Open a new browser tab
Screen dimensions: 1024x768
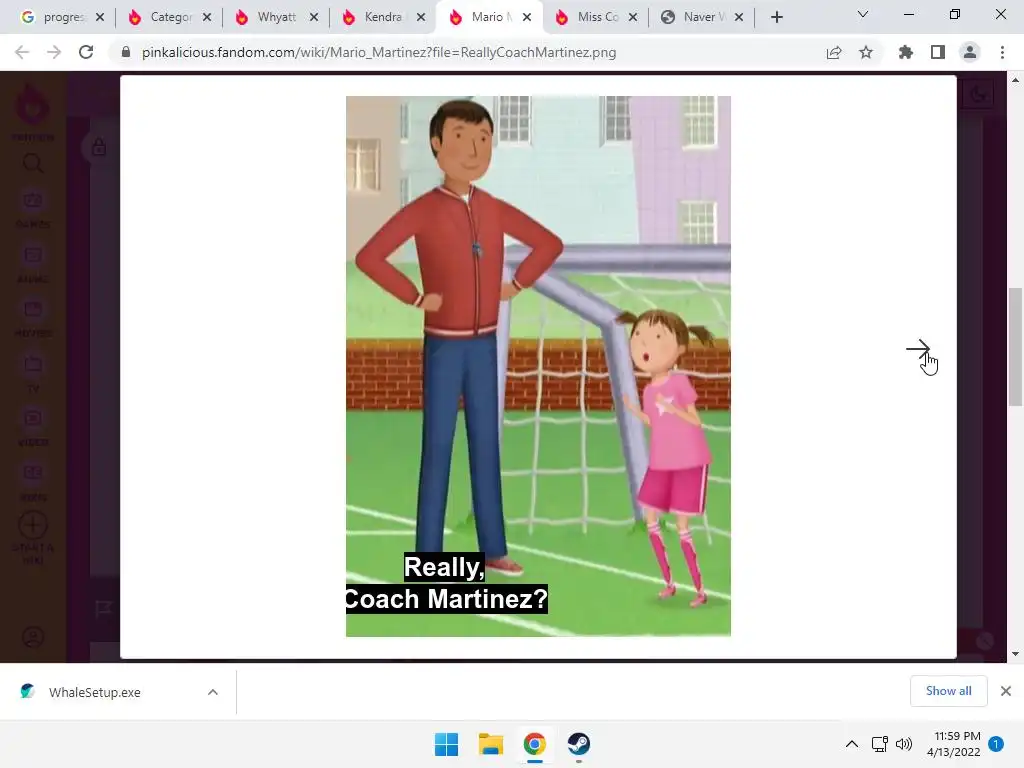coord(776,17)
